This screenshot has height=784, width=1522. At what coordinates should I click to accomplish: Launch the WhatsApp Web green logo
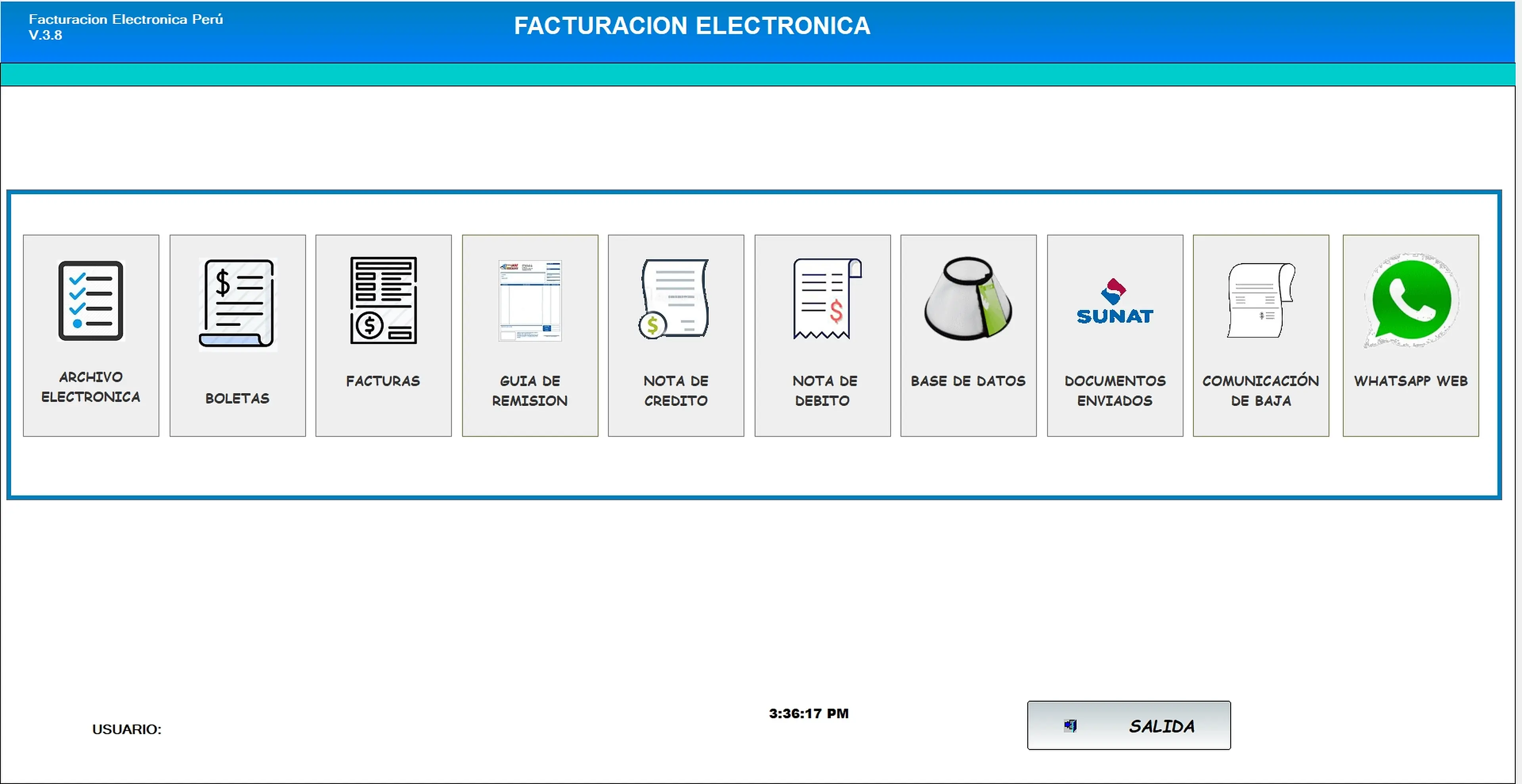(x=1411, y=301)
